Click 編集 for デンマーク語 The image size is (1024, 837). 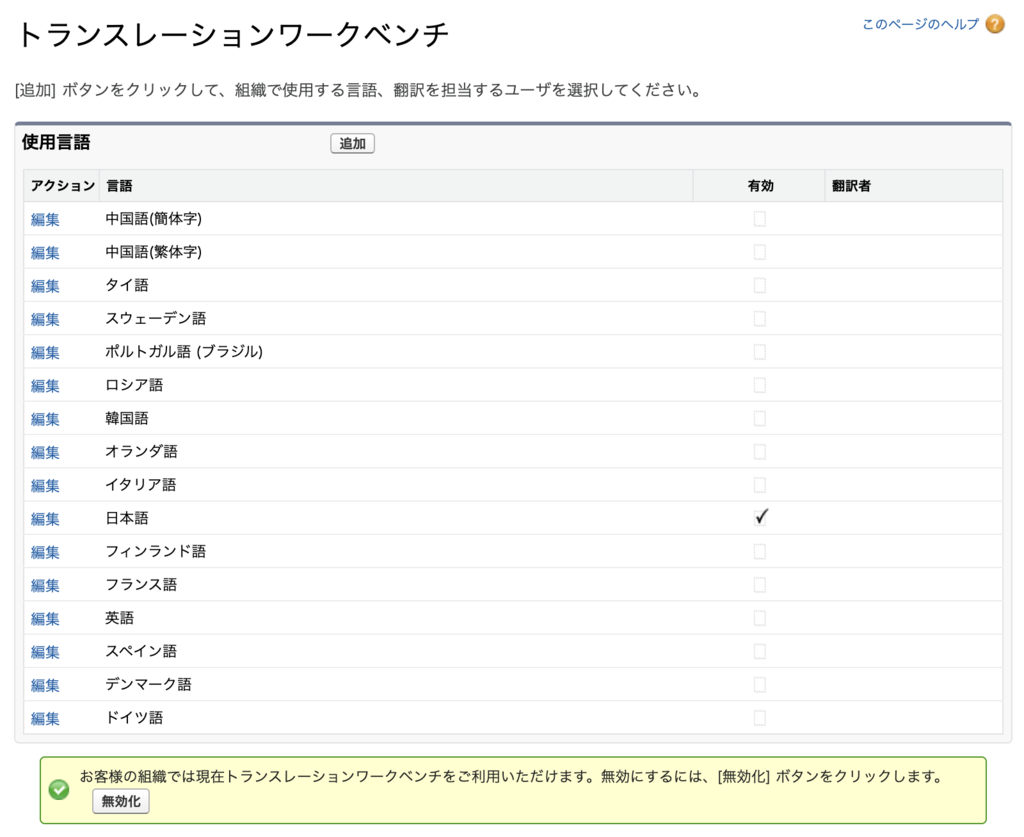click(45, 684)
